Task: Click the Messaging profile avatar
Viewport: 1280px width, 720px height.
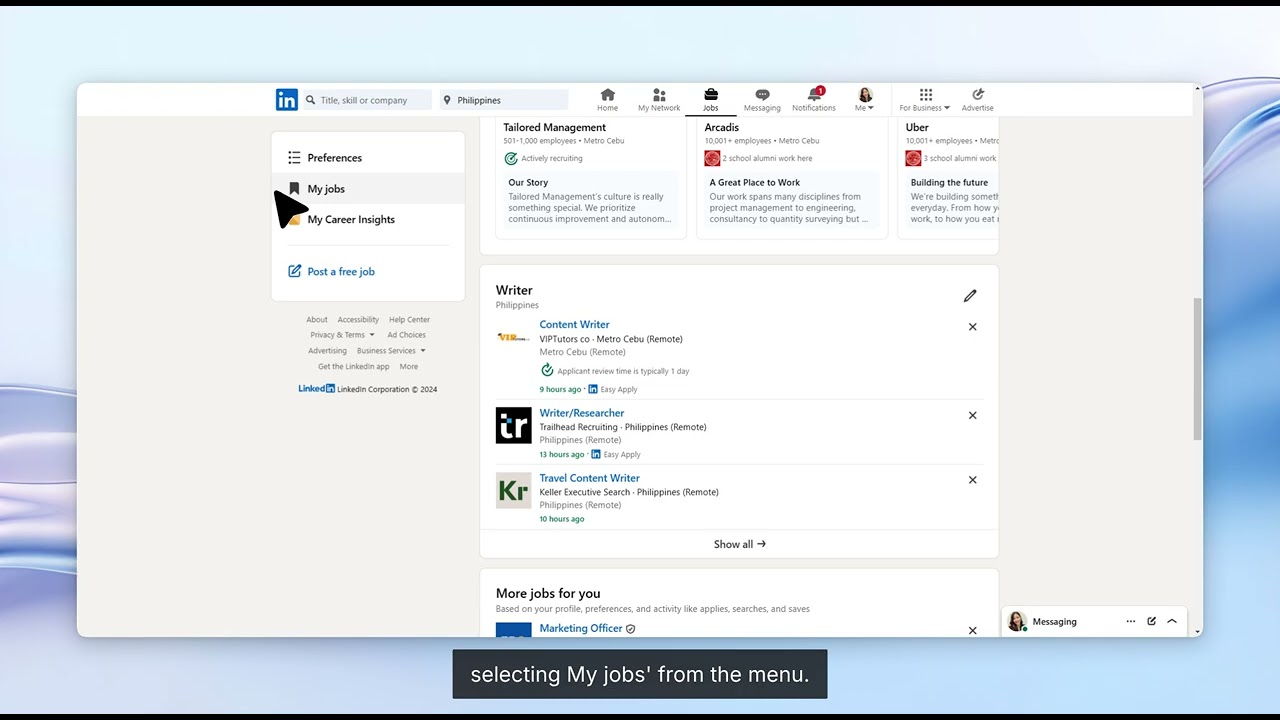Action: click(x=1017, y=621)
